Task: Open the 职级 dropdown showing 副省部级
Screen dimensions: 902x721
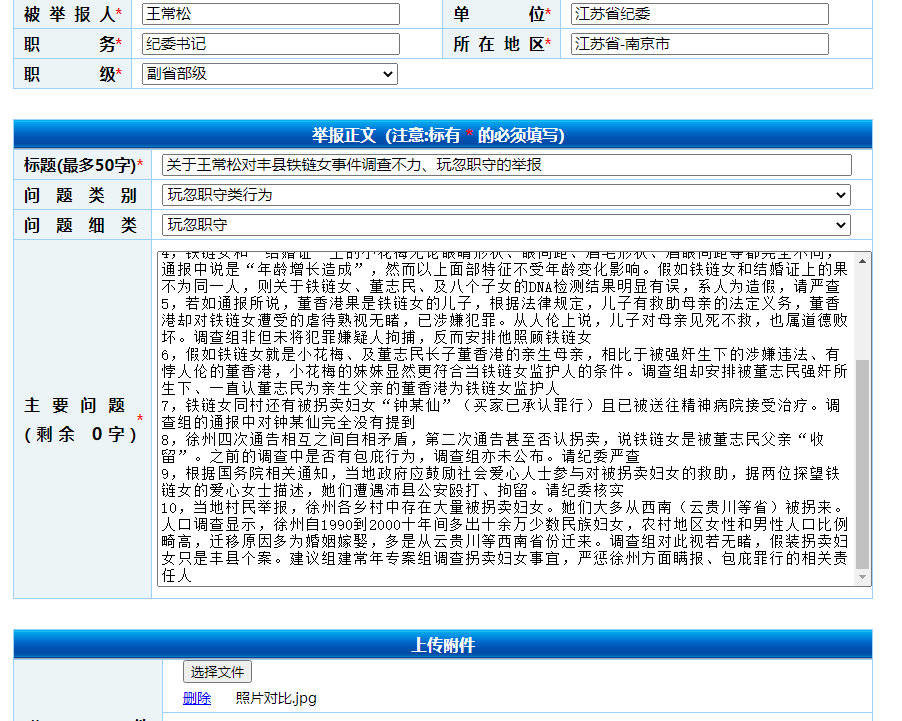Action: [x=270, y=74]
